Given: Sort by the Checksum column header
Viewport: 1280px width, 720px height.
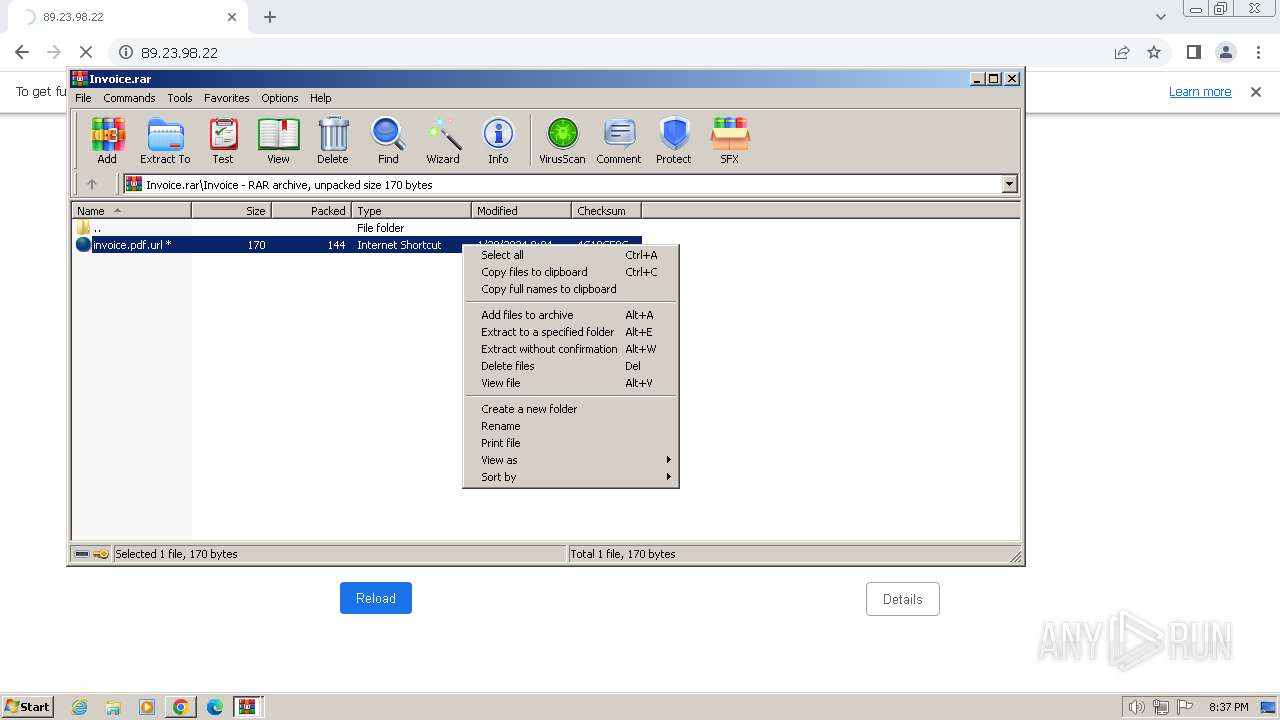Looking at the screenshot, I should 606,211.
